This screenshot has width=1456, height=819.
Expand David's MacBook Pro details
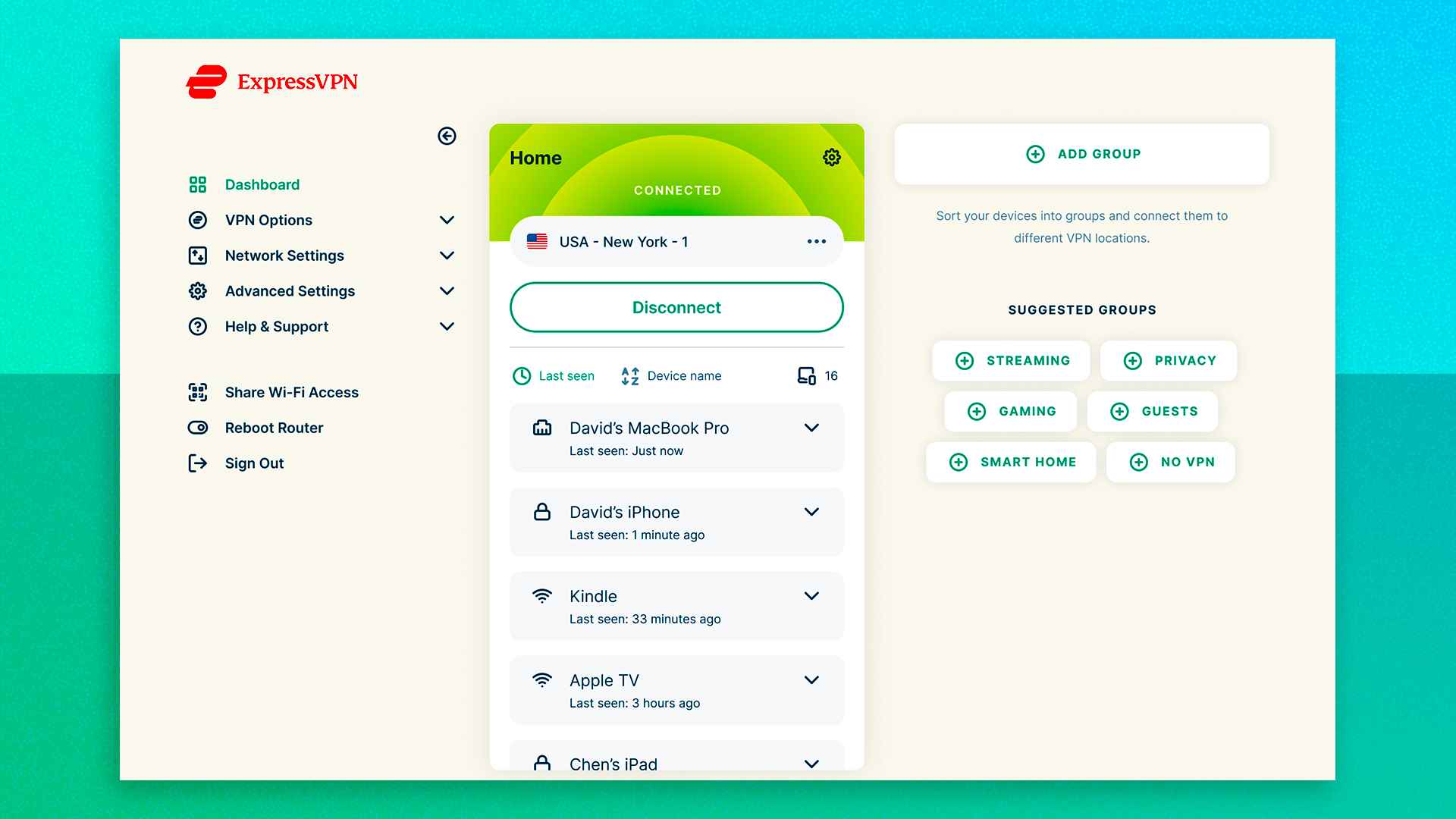pos(811,428)
